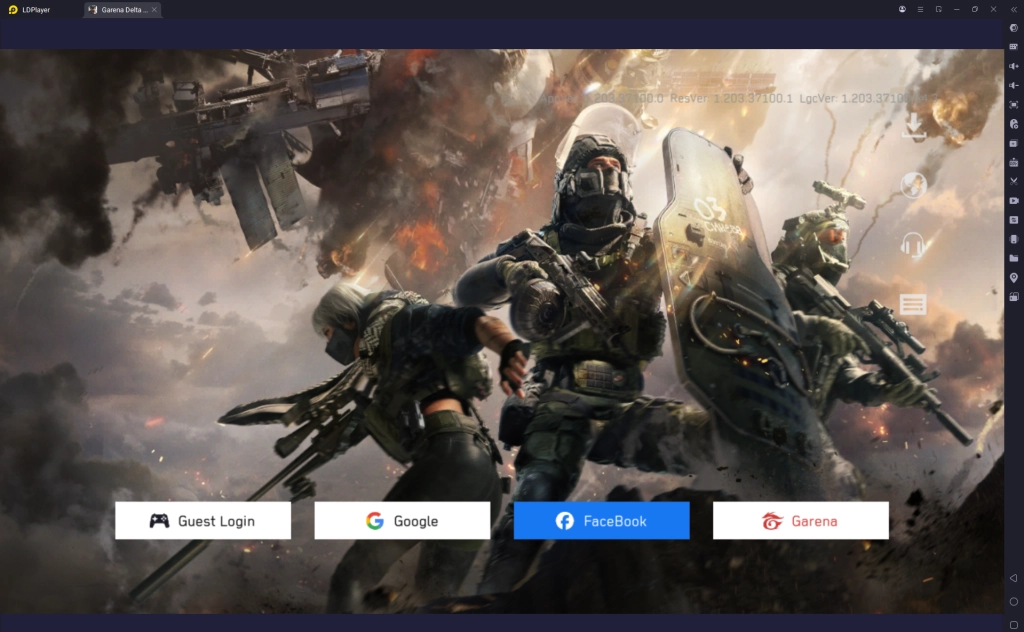Take screenshot with the scissors icon
This screenshot has height=632, width=1024.
pyautogui.click(x=1013, y=181)
